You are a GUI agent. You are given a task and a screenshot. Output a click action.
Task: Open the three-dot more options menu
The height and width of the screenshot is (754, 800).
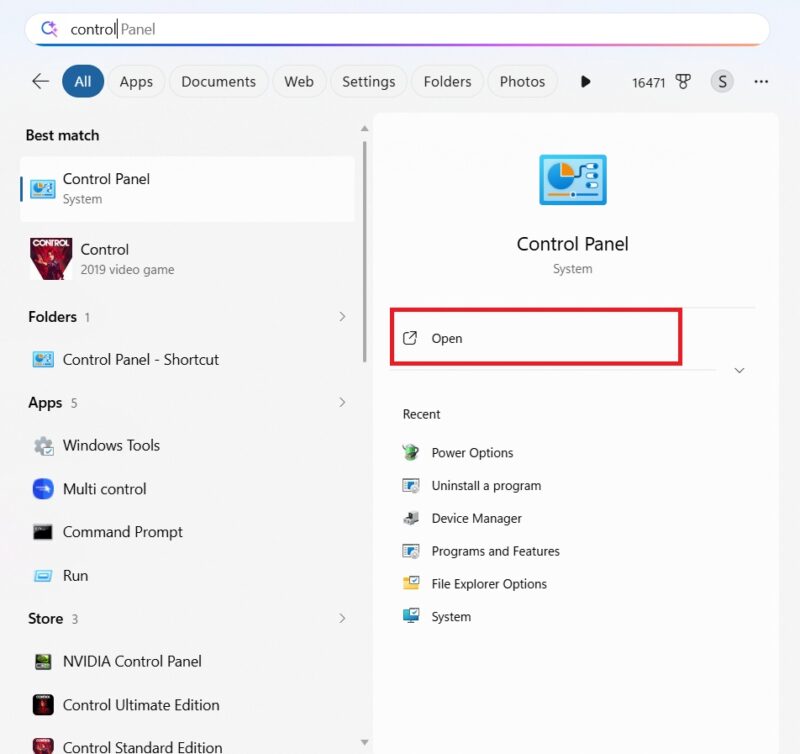point(761,82)
